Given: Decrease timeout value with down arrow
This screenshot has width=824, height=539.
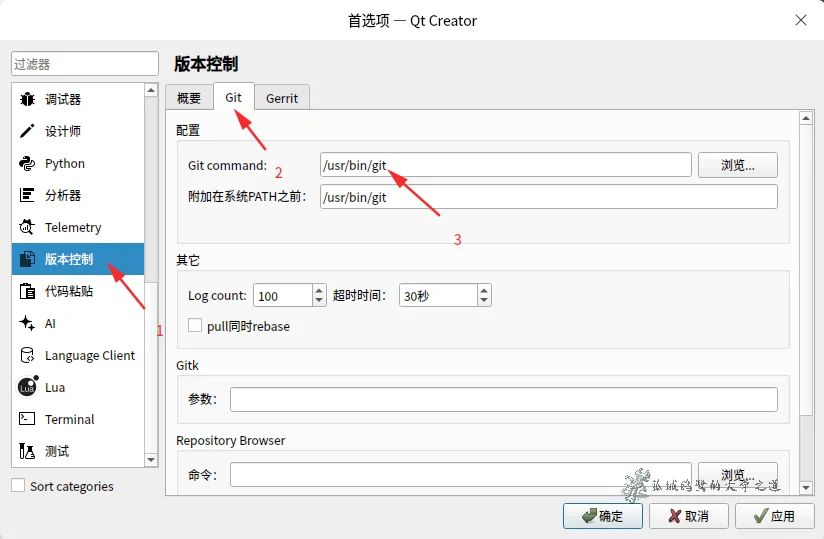Looking at the screenshot, I should (x=484, y=300).
